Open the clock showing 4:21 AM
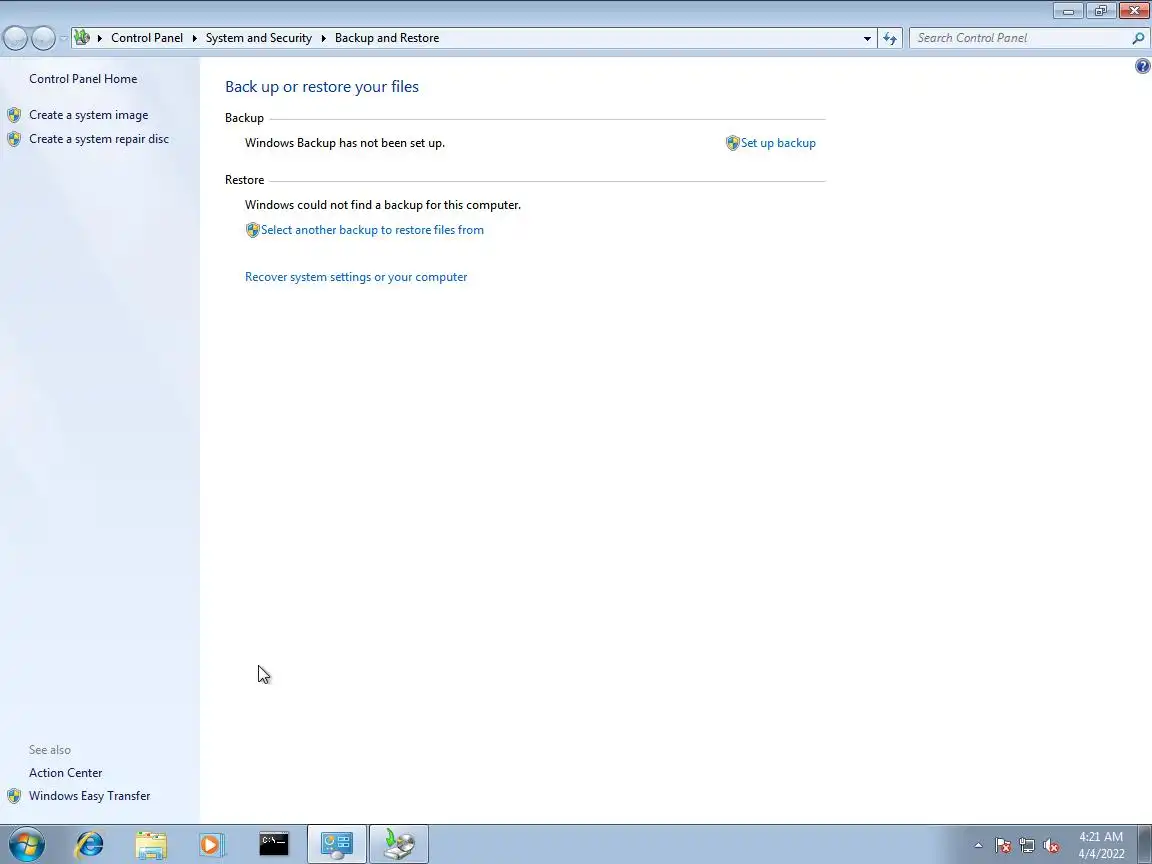 [x=1101, y=845]
